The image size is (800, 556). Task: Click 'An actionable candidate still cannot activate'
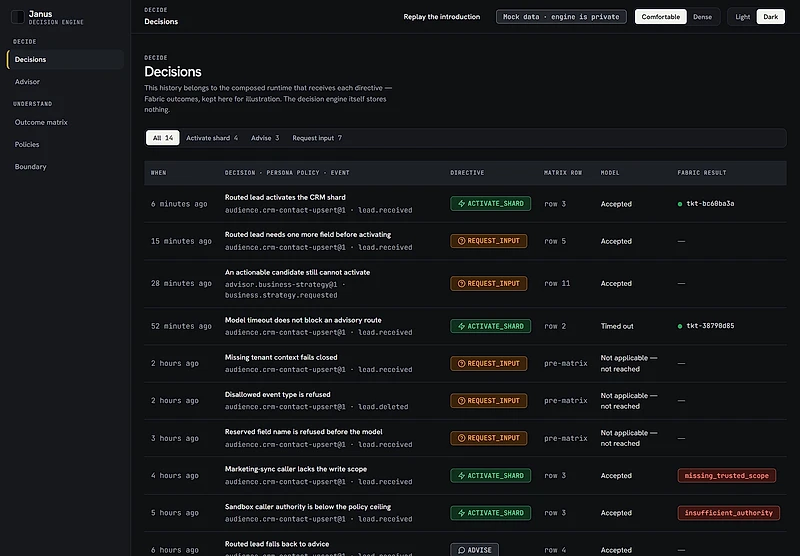[x=297, y=272]
